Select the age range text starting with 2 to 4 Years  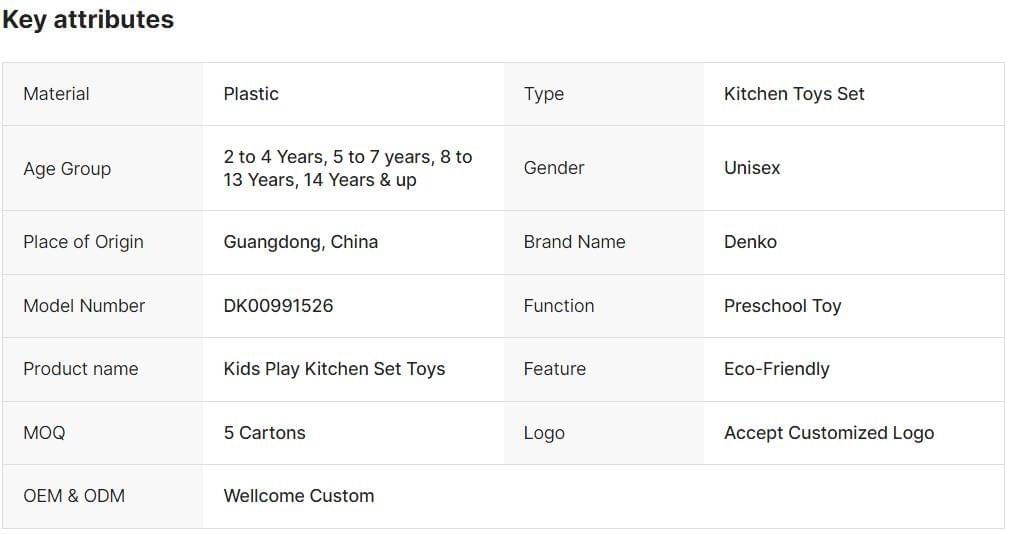pos(347,168)
